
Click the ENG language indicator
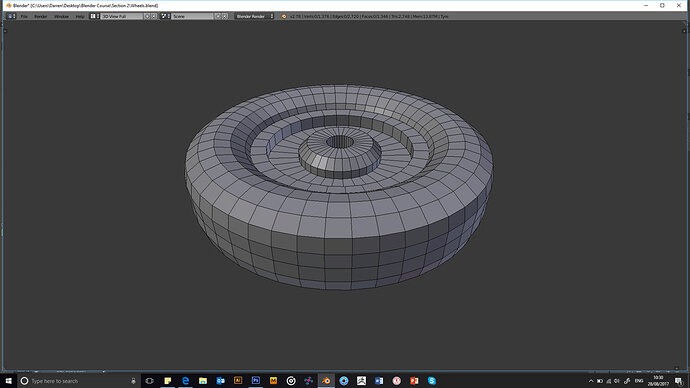click(x=639, y=381)
